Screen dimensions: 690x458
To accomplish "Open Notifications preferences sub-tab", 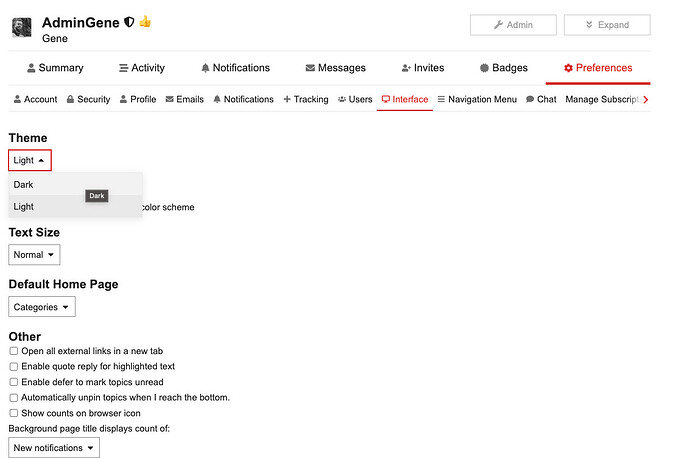I will 243,99.
